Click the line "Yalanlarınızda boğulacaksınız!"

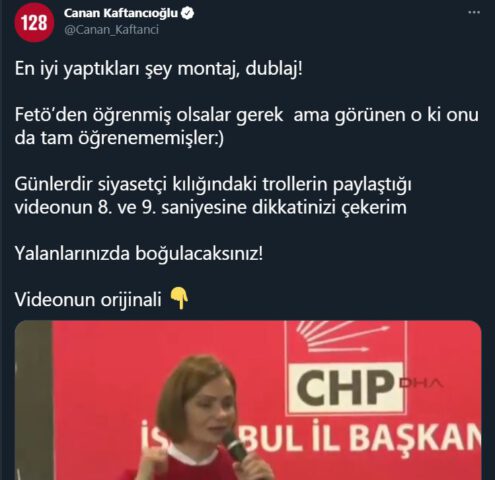click(x=139, y=254)
